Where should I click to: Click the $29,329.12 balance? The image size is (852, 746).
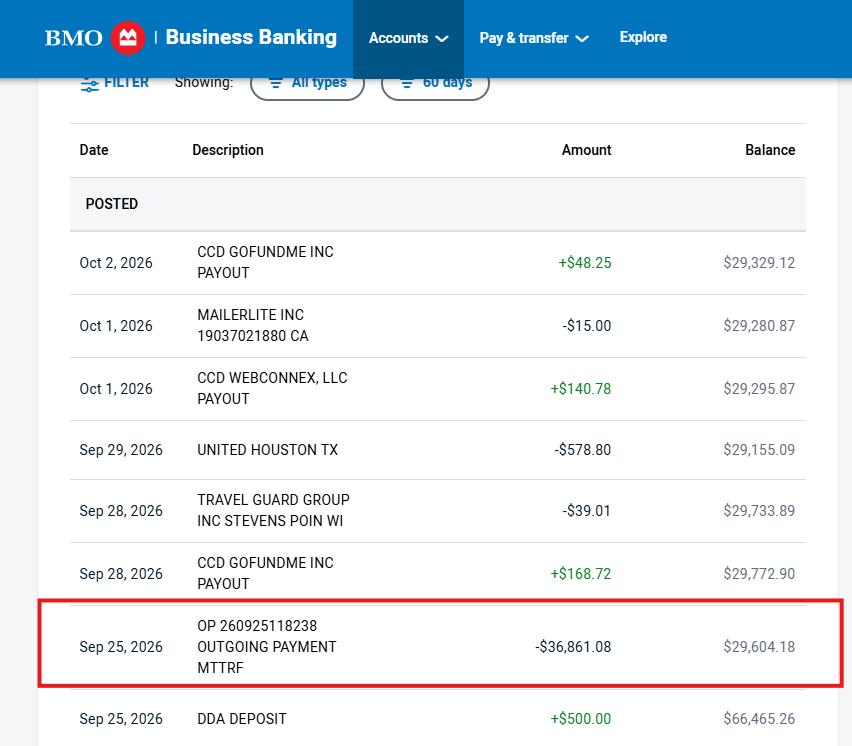[x=759, y=263]
